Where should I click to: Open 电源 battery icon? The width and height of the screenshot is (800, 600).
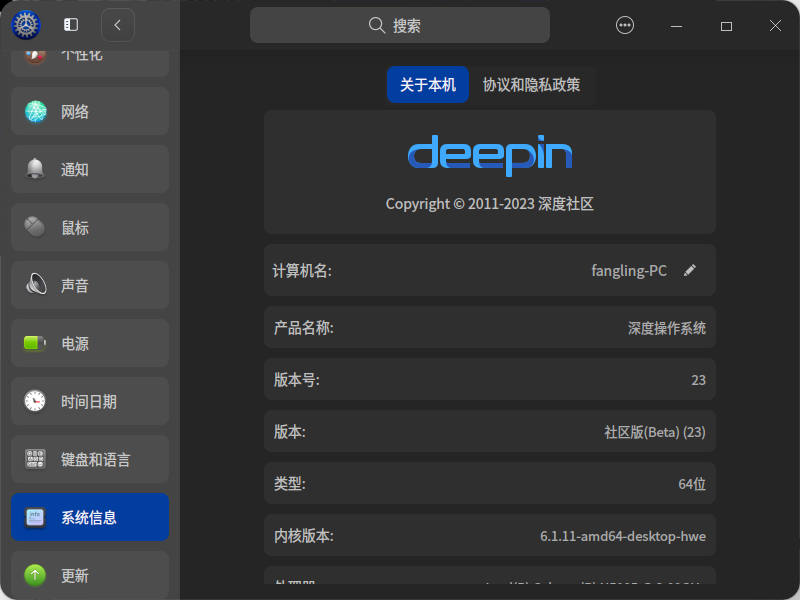tap(35, 343)
